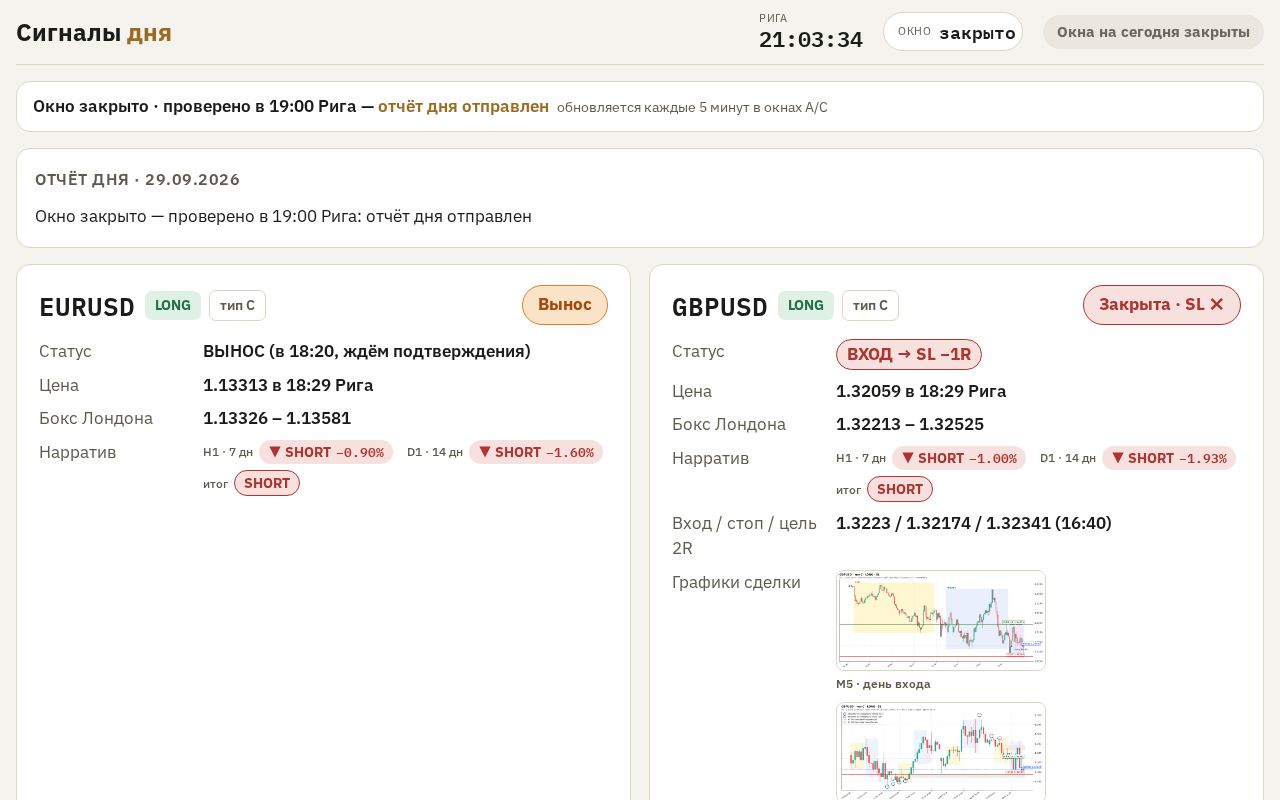The image size is (1280, 800).
Task: Click the "Вход / стоп / цель 2R" label
Action: tap(745, 536)
